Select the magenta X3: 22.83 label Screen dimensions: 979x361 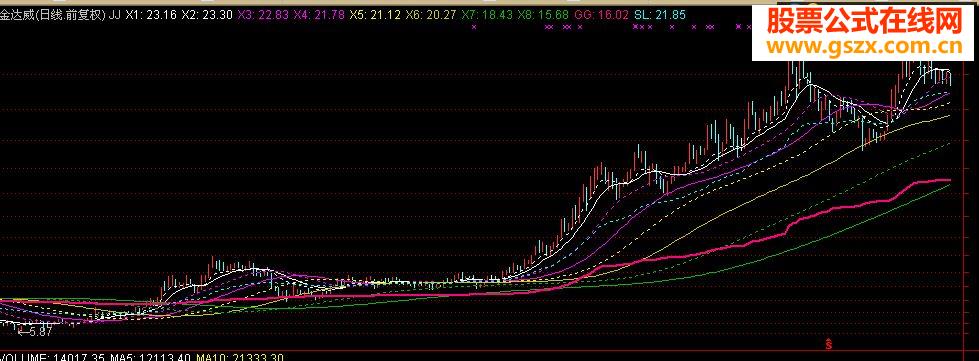click(x=264, y=15)
